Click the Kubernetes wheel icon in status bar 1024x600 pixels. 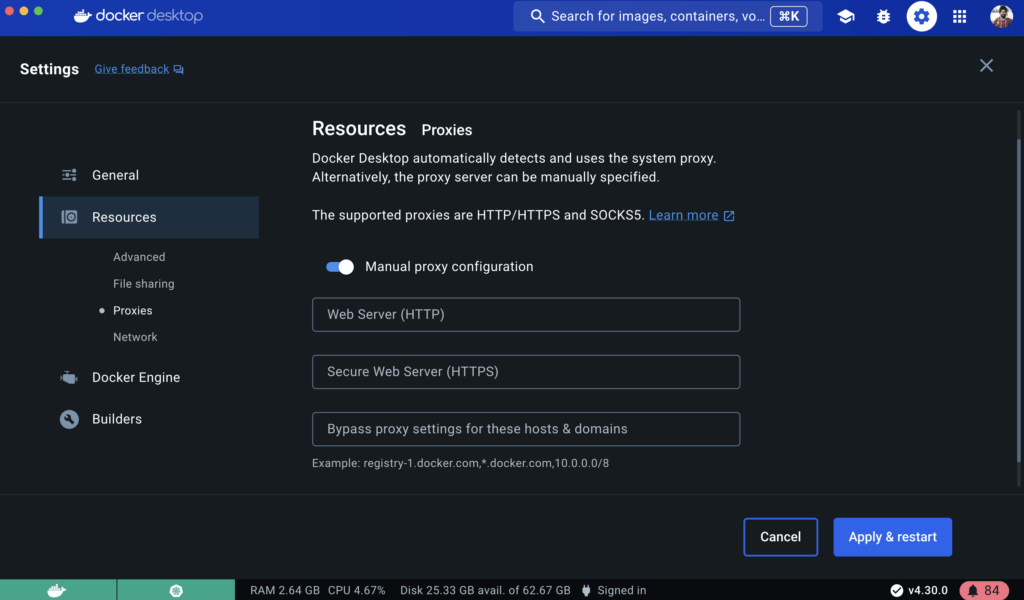coord(175,590)
